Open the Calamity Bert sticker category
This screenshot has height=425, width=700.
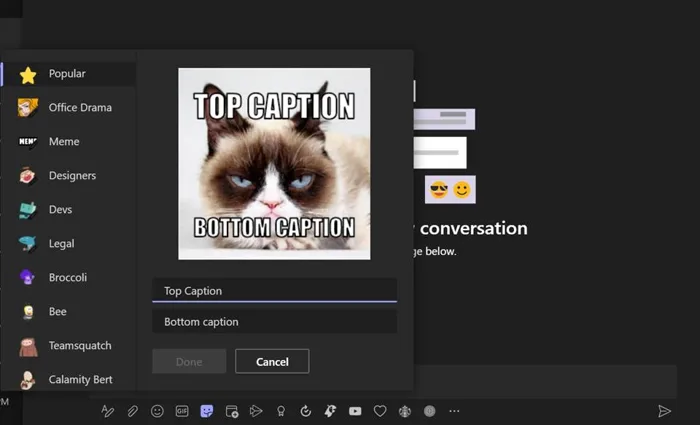[69, 379]
